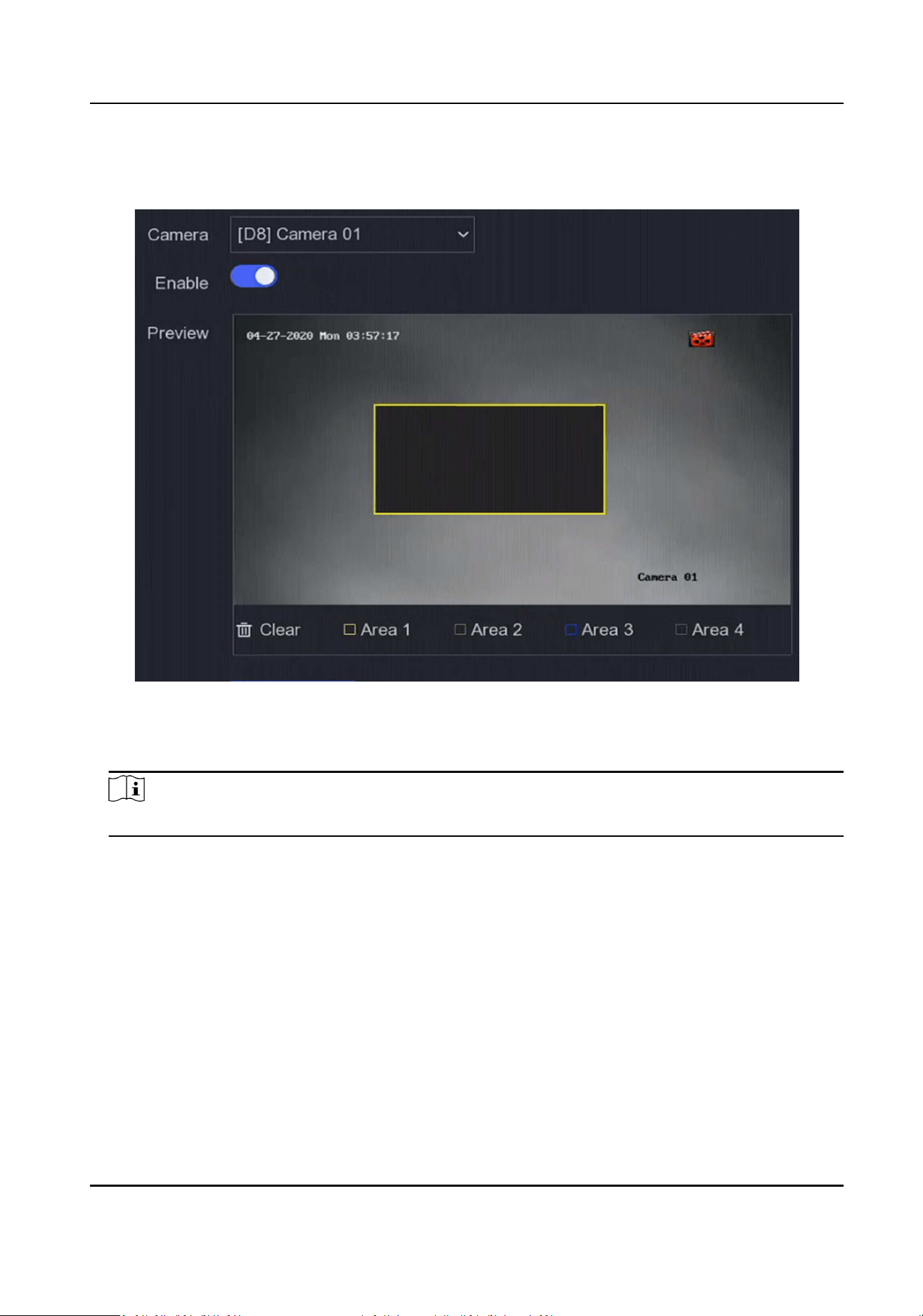Click the Clear trash button

[x=269, y=630]
